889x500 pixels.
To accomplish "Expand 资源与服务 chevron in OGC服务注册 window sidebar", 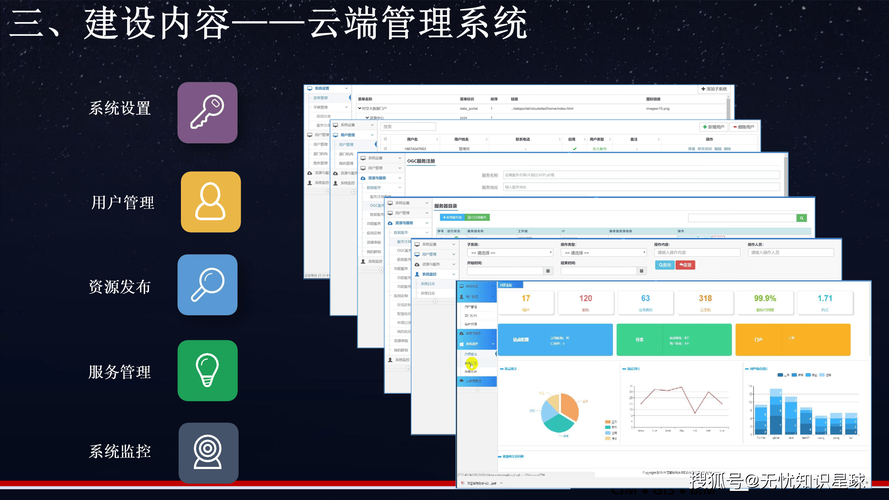I will click(399, 178).
